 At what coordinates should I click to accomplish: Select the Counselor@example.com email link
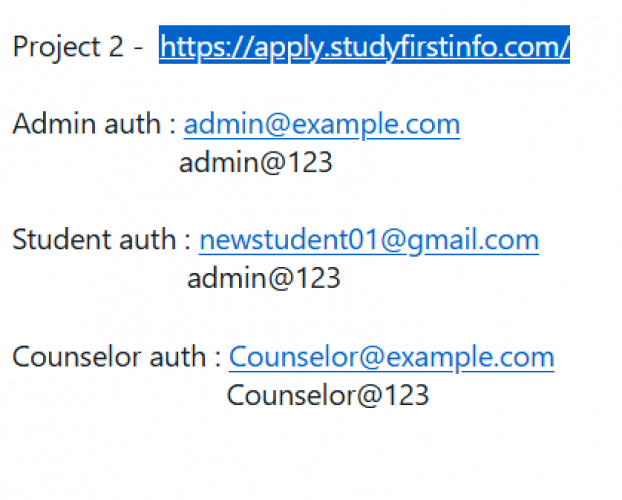click(391, 357)
